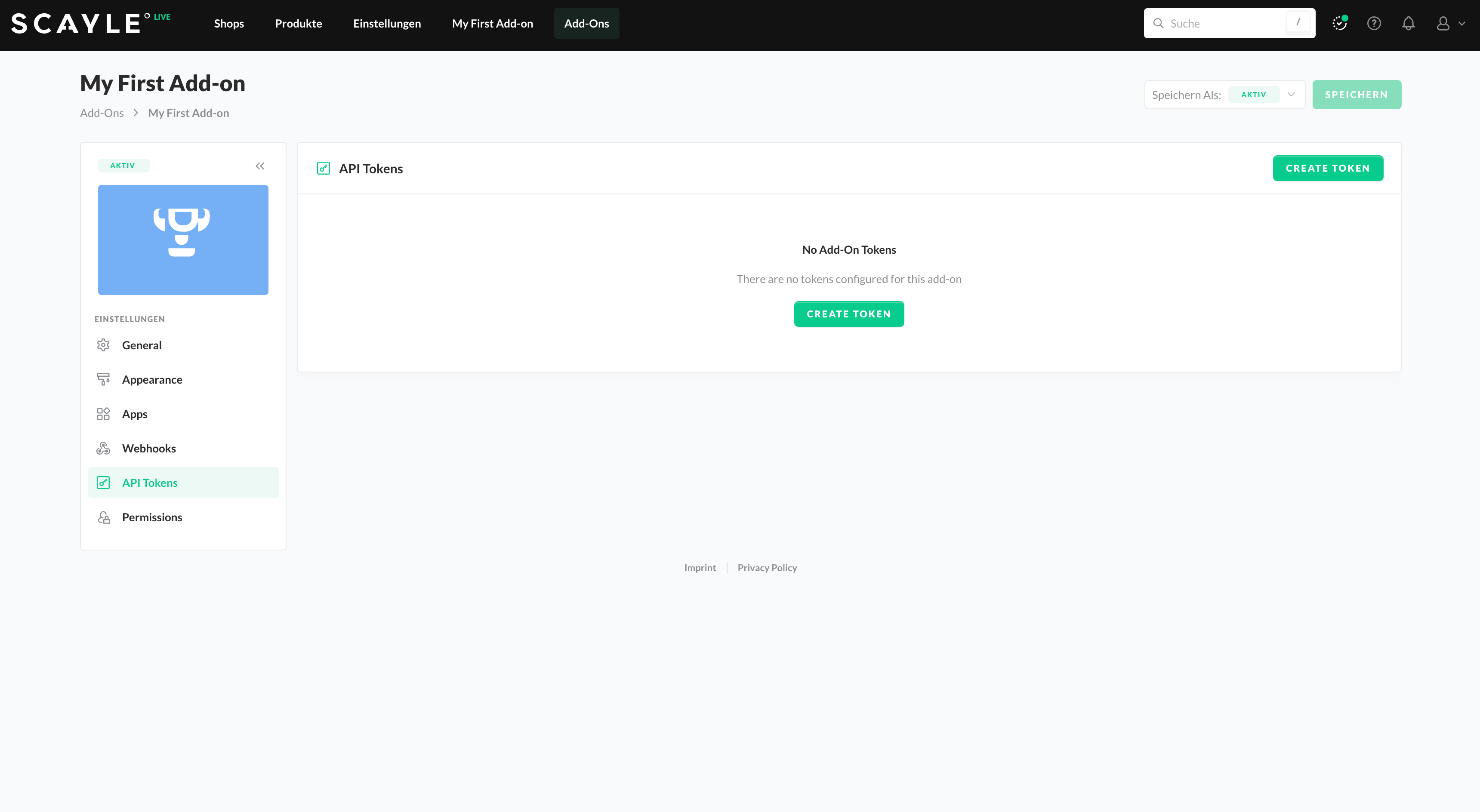Viewport: 1480px width, 812px height.
Task: Click the Webhooks icon in sidebar
Action: [x=103, y=449]
